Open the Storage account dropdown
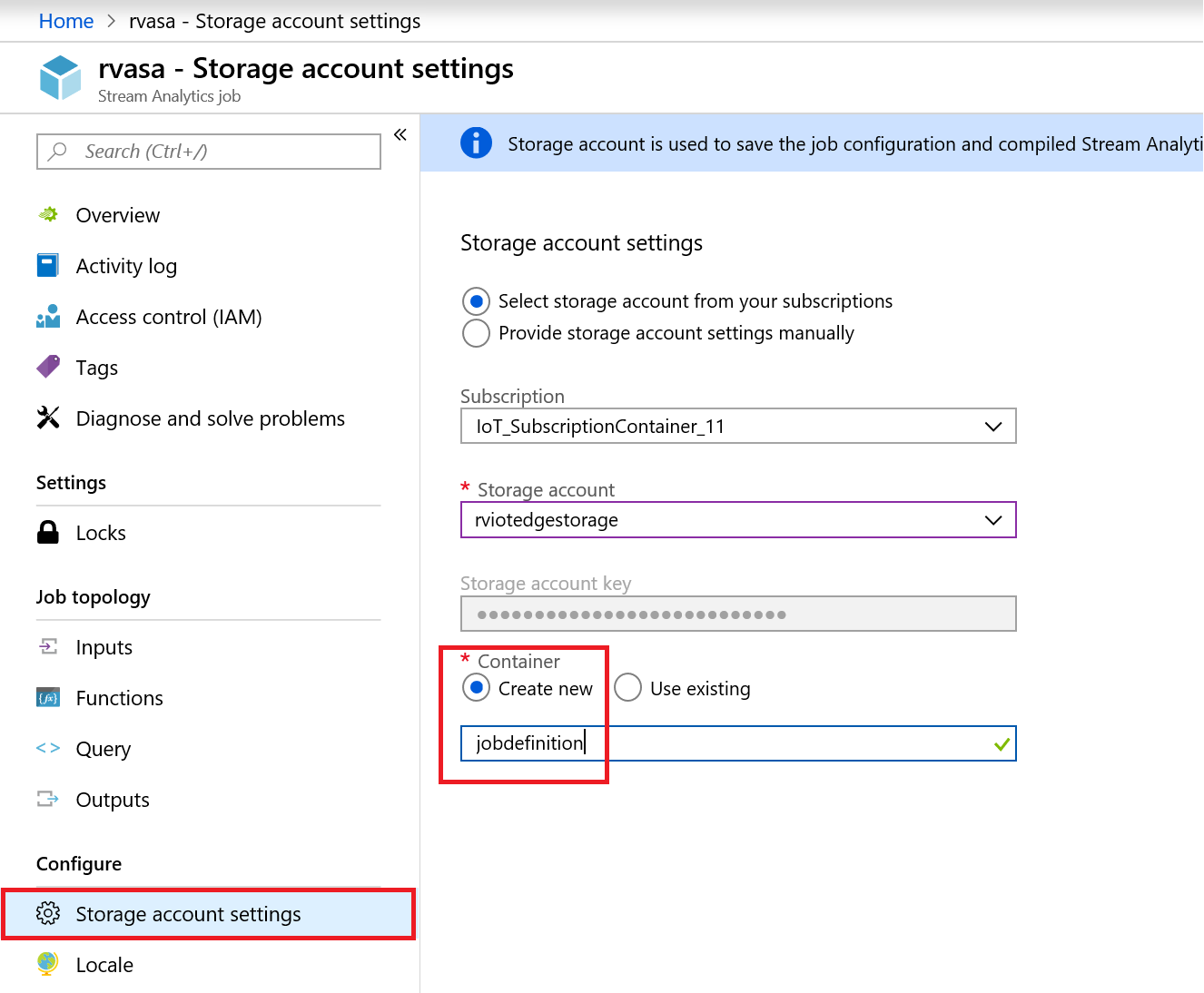The width and height of the screenshot is (1204, 993). (738, 520)
